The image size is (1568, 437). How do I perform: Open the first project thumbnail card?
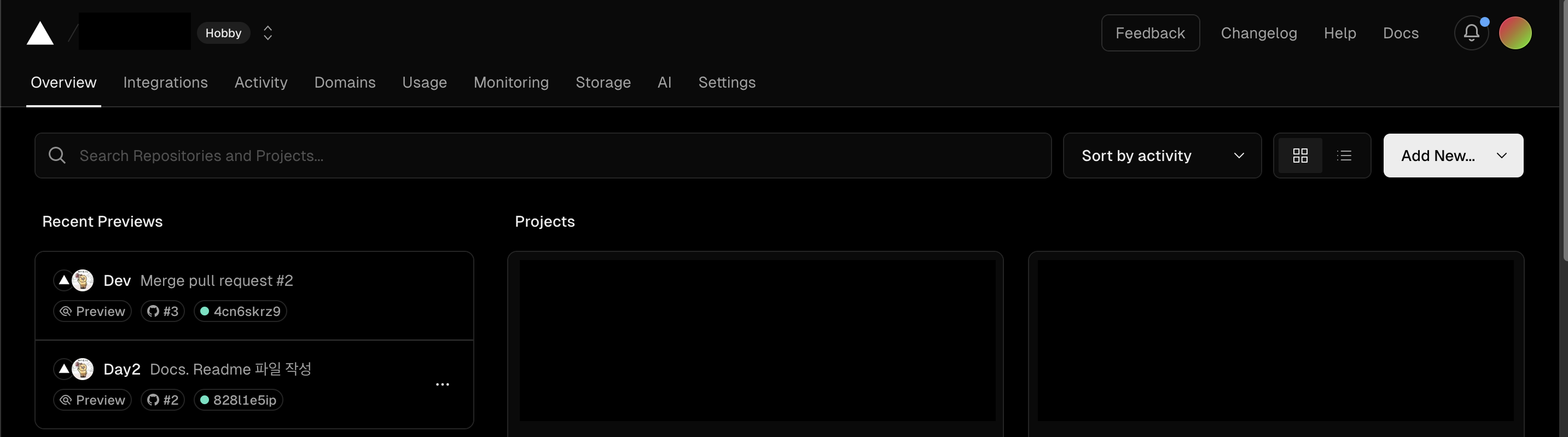(755, 342)
